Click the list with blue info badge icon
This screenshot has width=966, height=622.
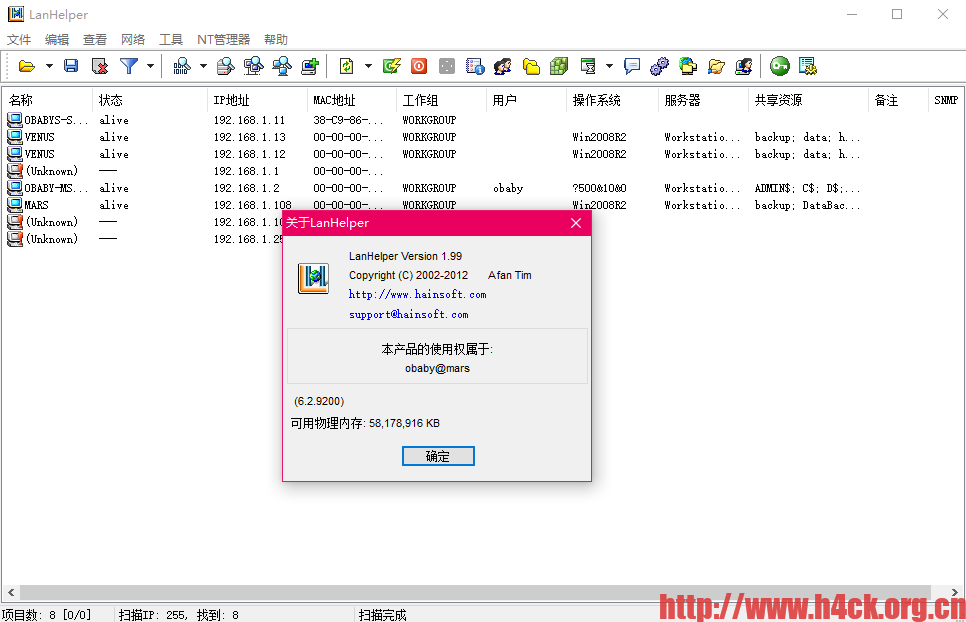[475, 66]
